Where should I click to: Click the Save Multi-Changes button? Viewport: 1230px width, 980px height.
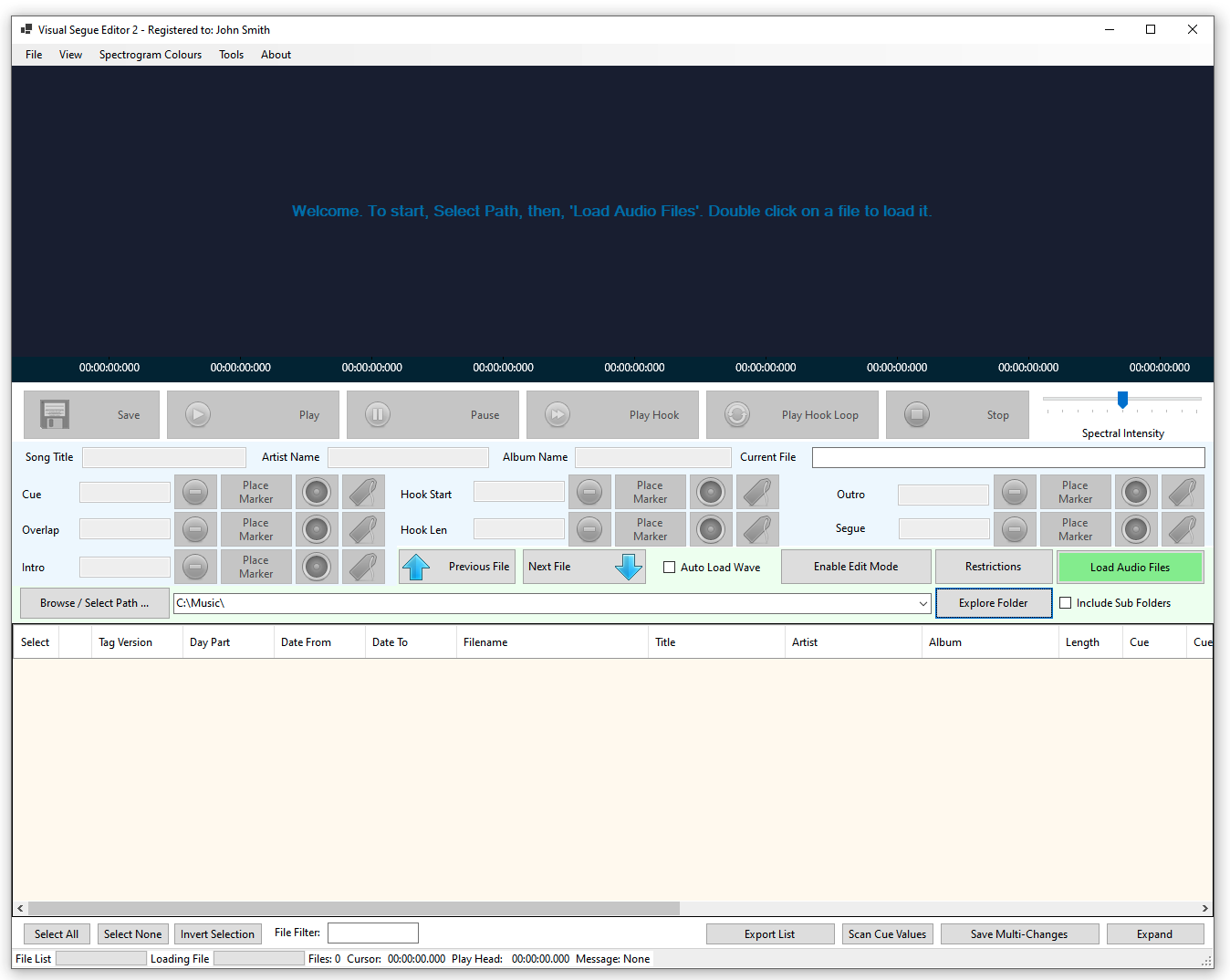click(1019, 934)
